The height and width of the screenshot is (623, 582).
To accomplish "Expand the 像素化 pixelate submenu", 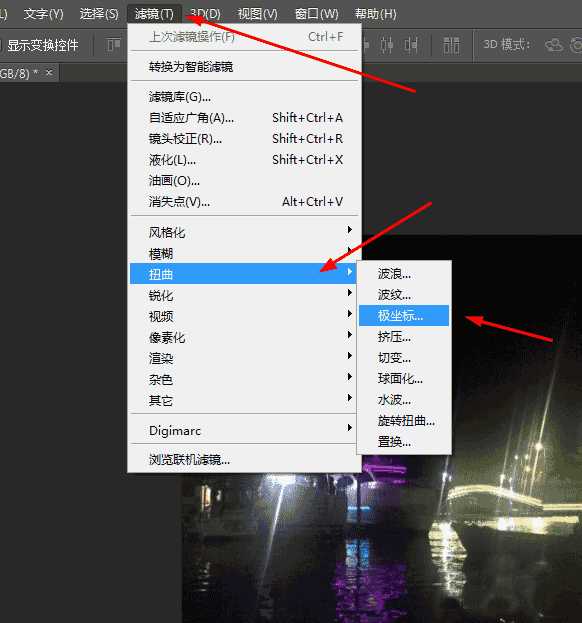I will click(244, 337).
